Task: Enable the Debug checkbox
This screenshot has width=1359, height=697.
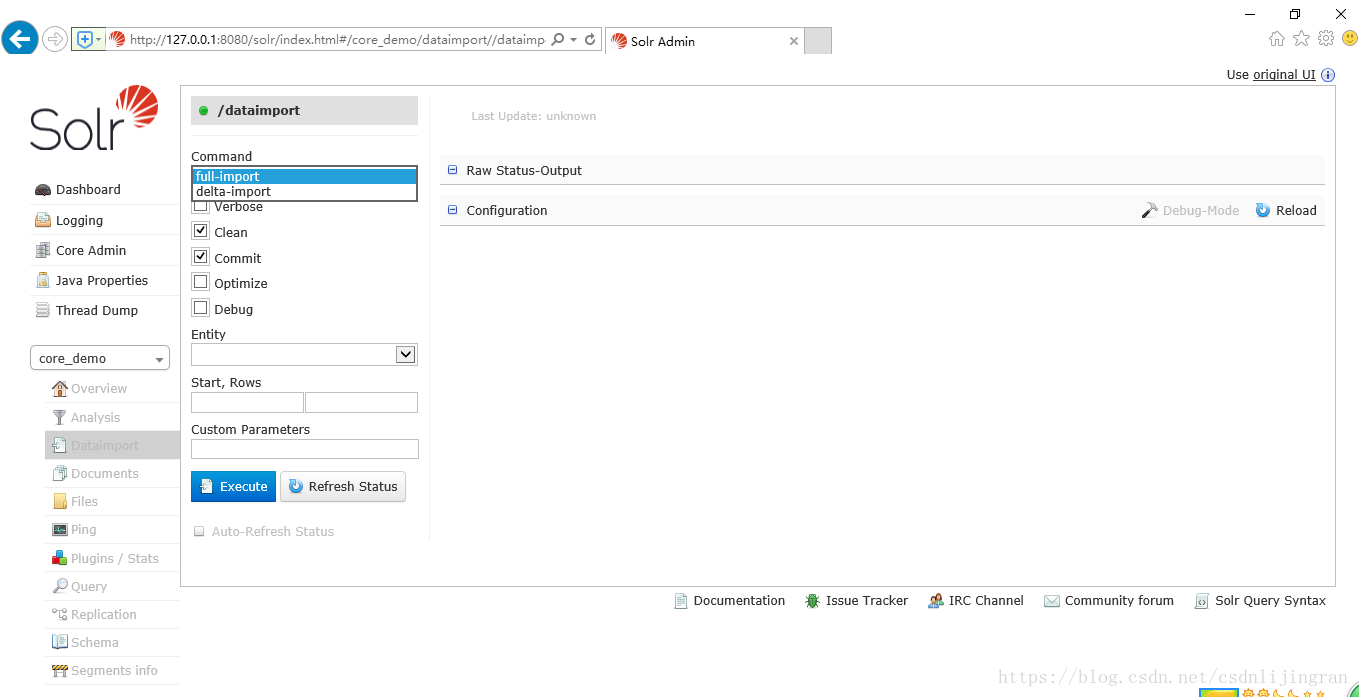Action: (201, 309)
